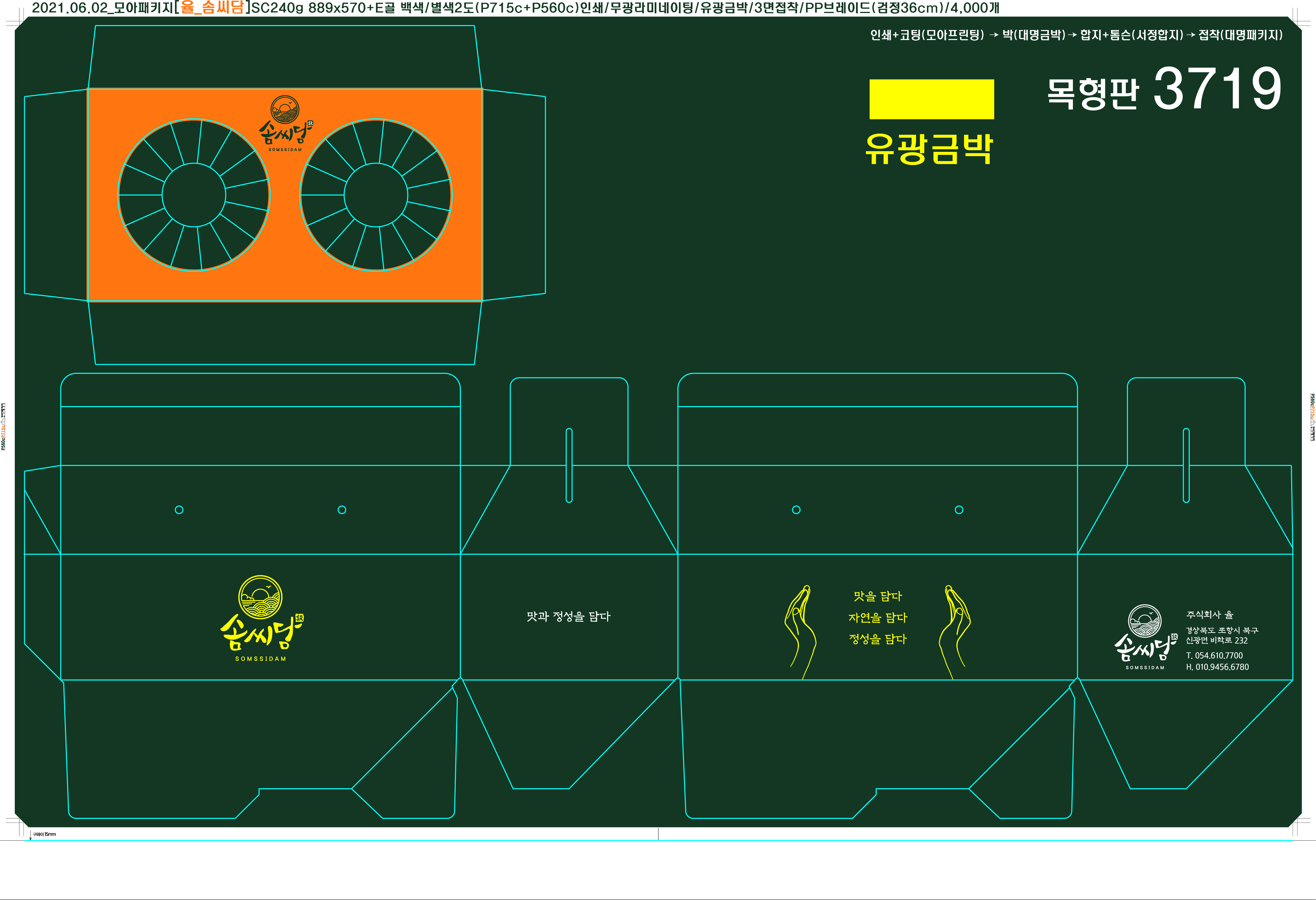The width and height of the screenshot is (1316, 900).
Task: Click the process flow line starting with 인쇄+코팅
Action: click(x=1076, y=35)
